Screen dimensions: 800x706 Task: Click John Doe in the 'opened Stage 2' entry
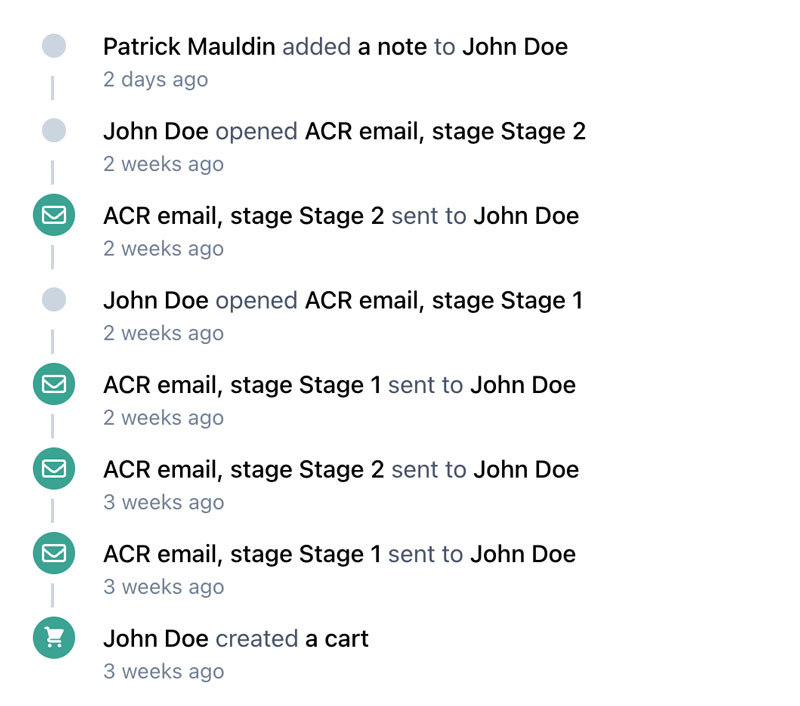[155, 131]
